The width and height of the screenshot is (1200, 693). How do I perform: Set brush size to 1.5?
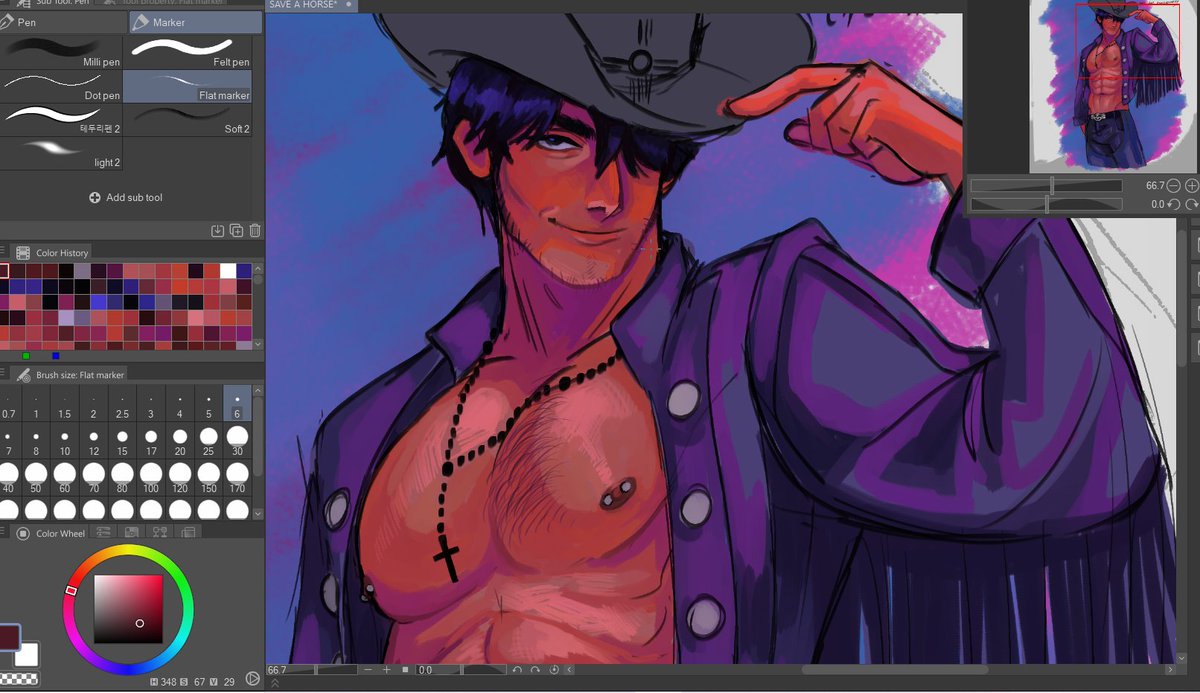[65, 404]
